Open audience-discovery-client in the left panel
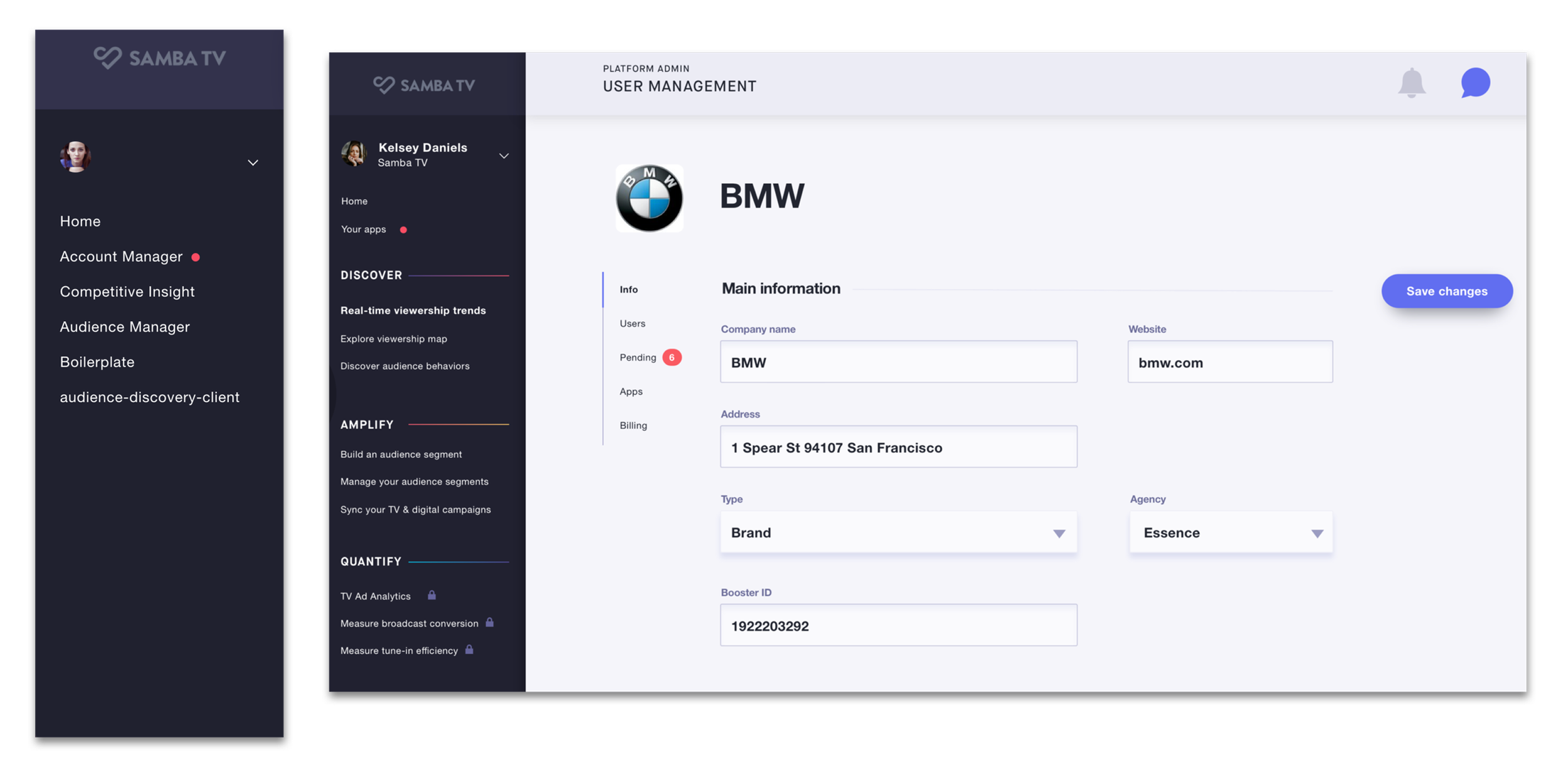The image size is (1568, 767). 150,398
